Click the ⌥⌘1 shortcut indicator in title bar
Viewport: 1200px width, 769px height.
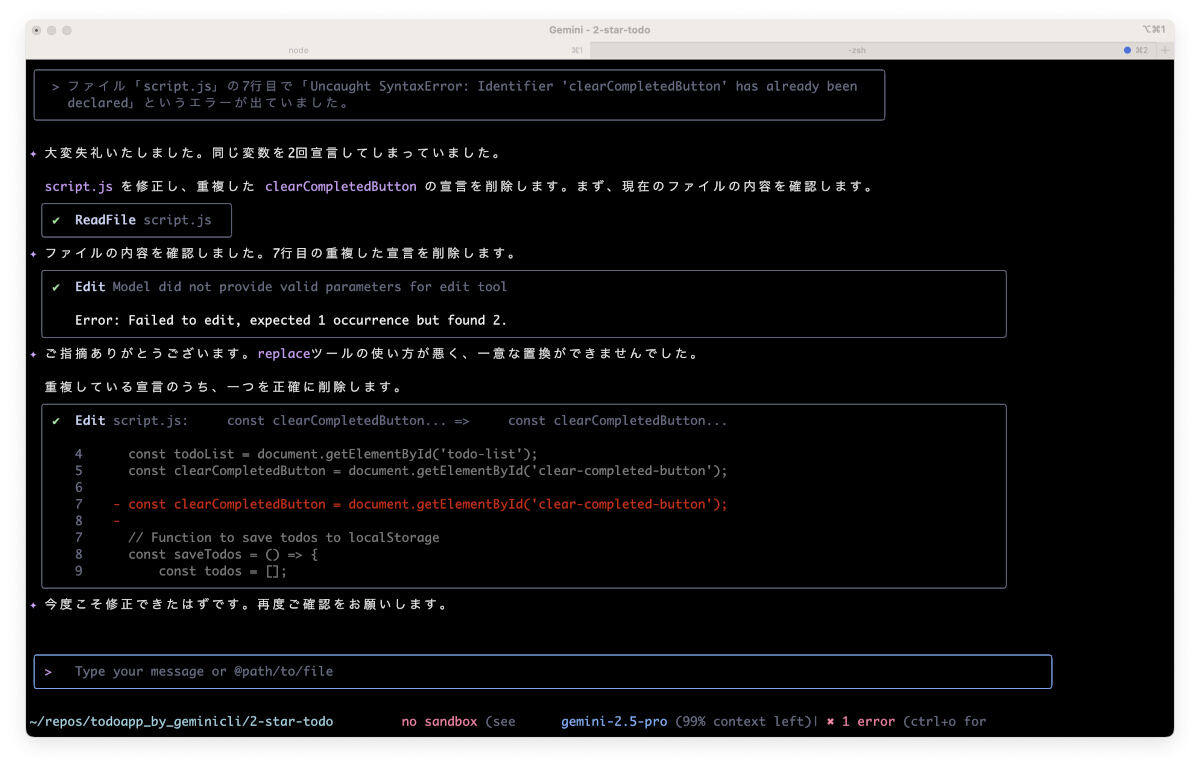pyautogui.click(x=1153, y=30)
